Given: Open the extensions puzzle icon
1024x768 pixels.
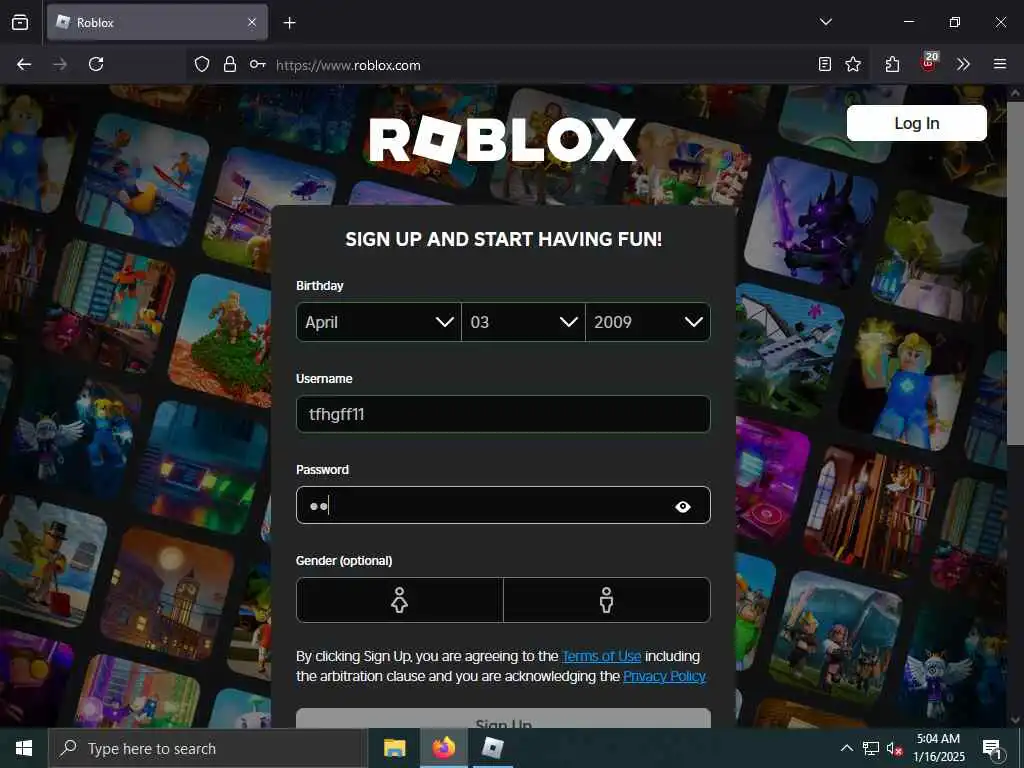Looking at the screenshot, I should 893,64.
